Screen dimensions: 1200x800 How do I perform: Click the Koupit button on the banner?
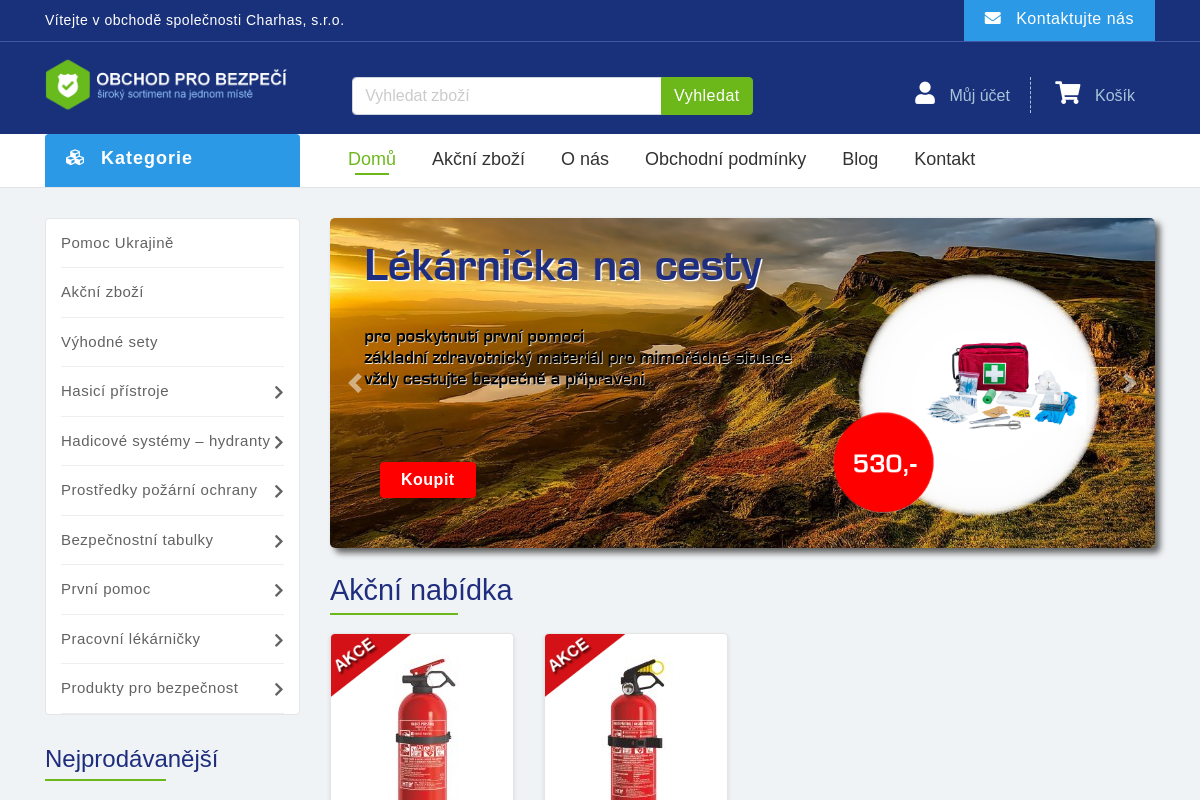(x=428, y=480)
